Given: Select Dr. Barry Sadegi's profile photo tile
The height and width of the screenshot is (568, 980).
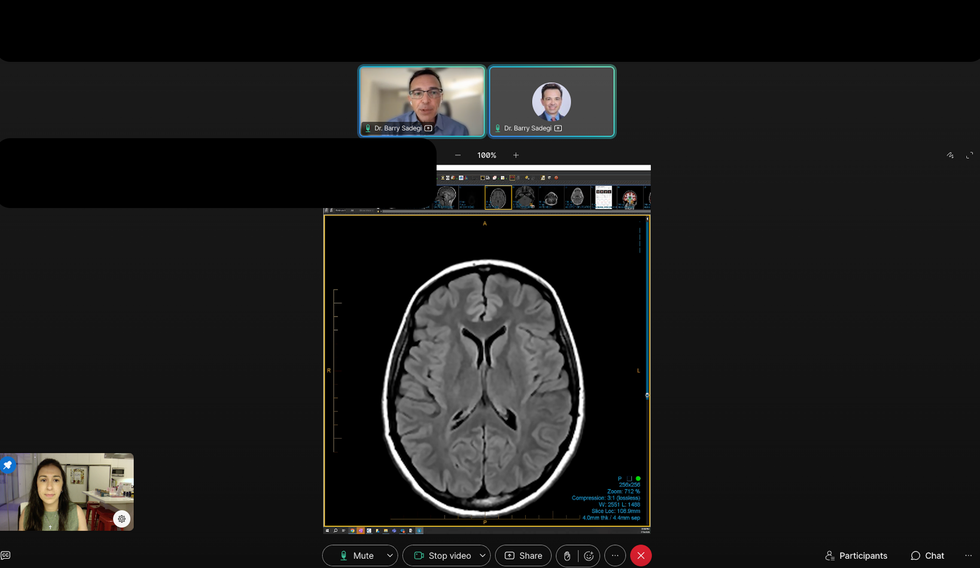Looking at the screenshot, I should [552, 101].
